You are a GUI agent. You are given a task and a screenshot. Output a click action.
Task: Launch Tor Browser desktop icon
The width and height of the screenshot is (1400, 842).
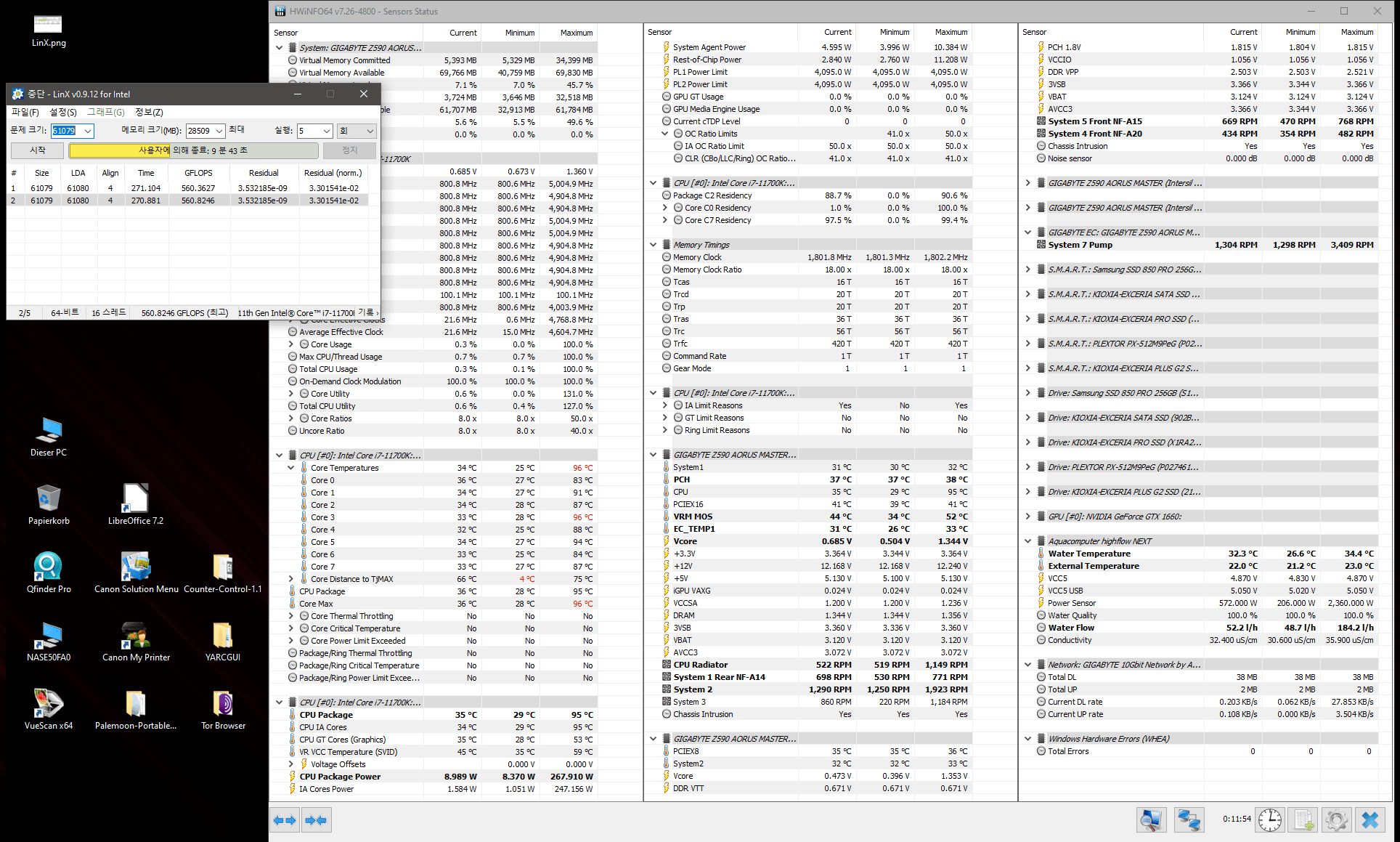pos(223,710)
